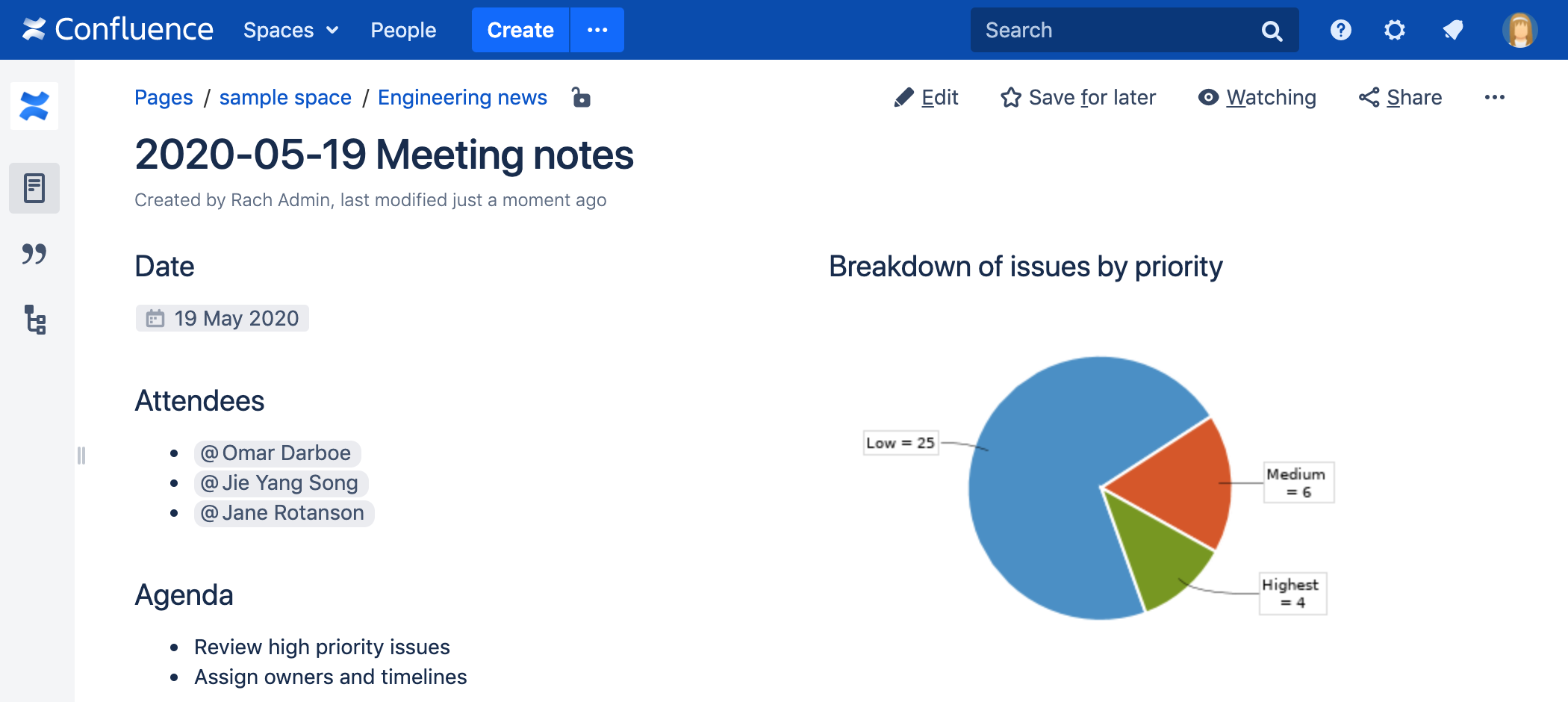Click the Agenda heading

click(184, 595)
